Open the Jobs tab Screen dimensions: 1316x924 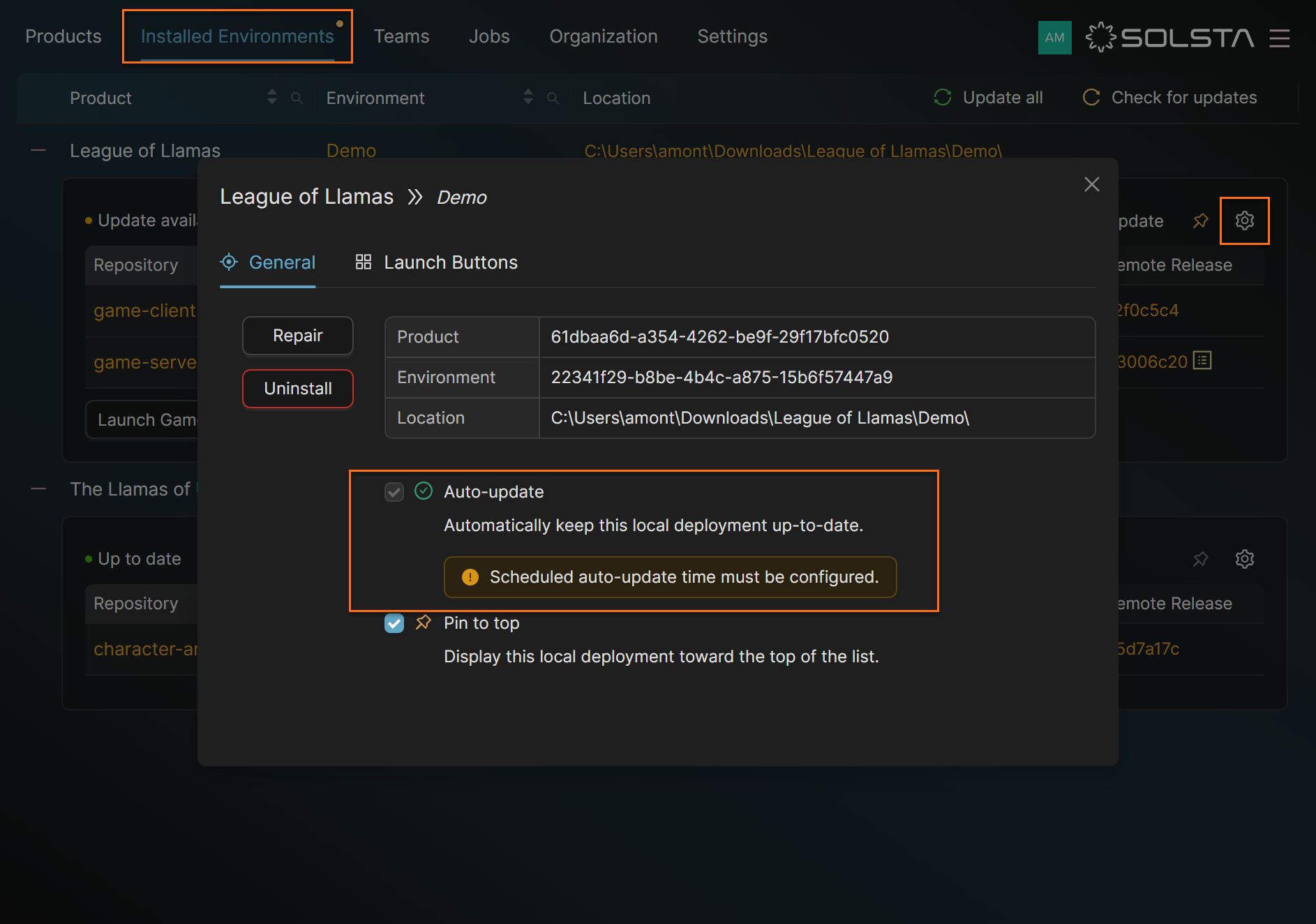(x=489, y=36)
